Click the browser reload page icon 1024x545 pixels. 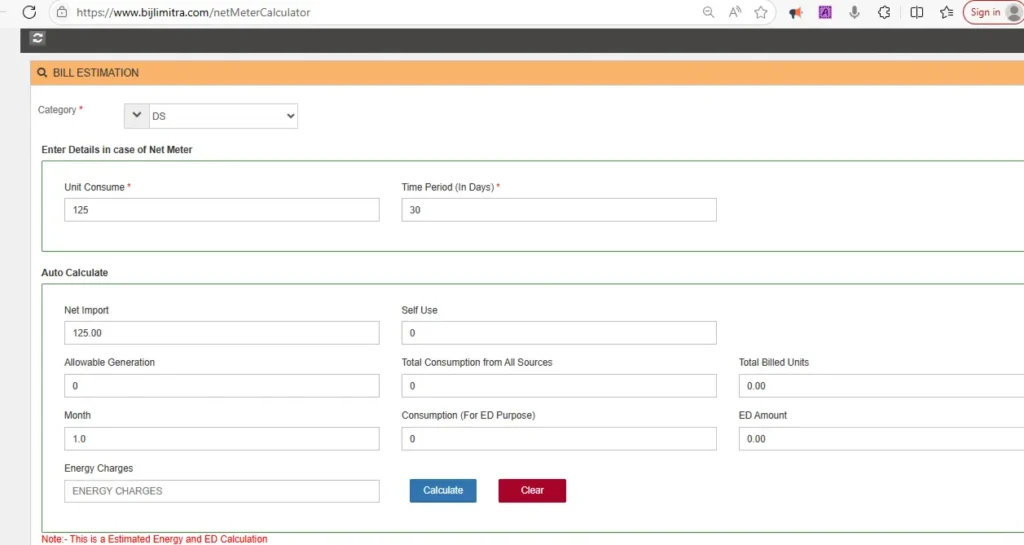point(29,12)
